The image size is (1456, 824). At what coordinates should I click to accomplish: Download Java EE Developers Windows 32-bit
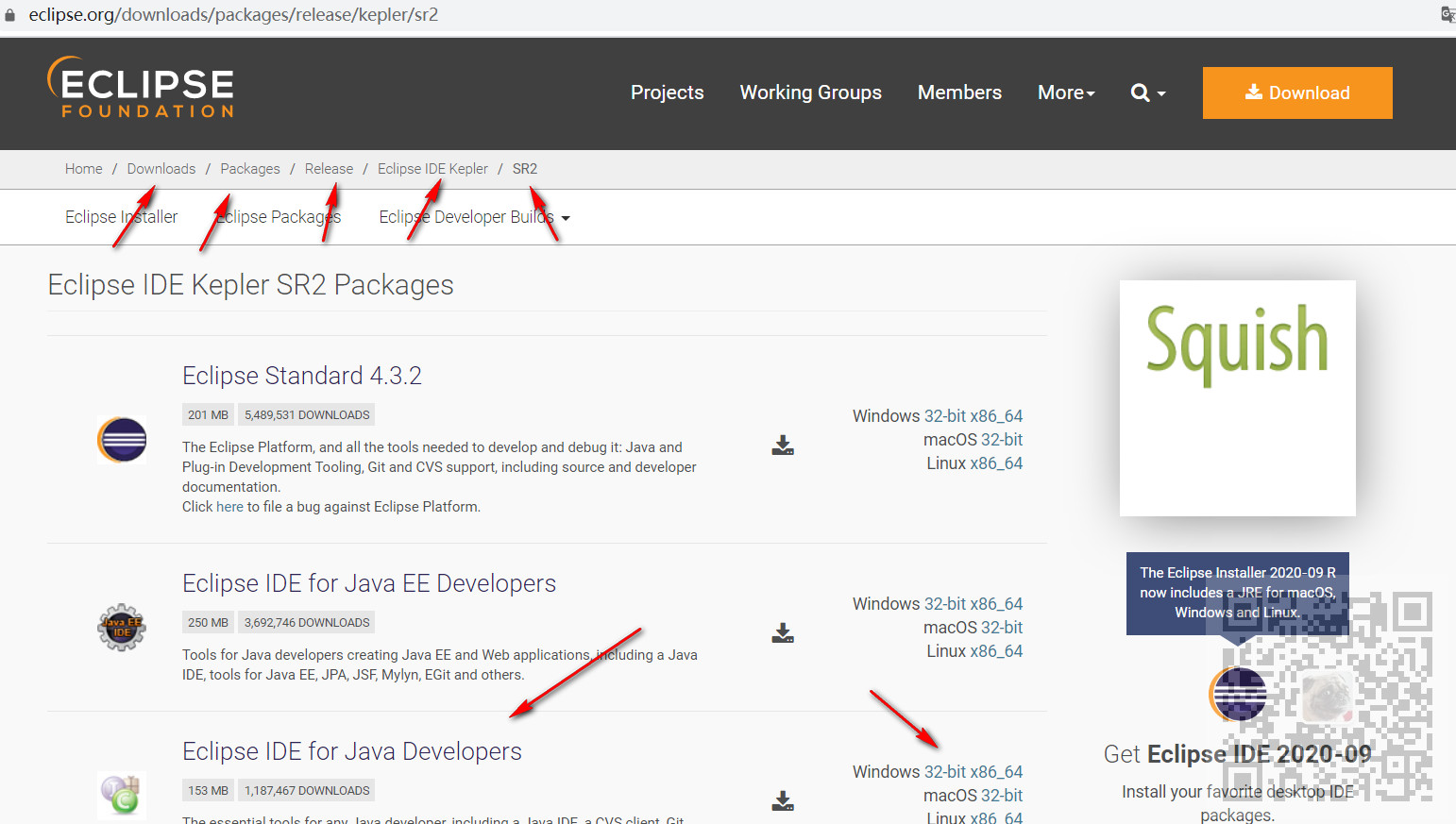click(945, 604)
